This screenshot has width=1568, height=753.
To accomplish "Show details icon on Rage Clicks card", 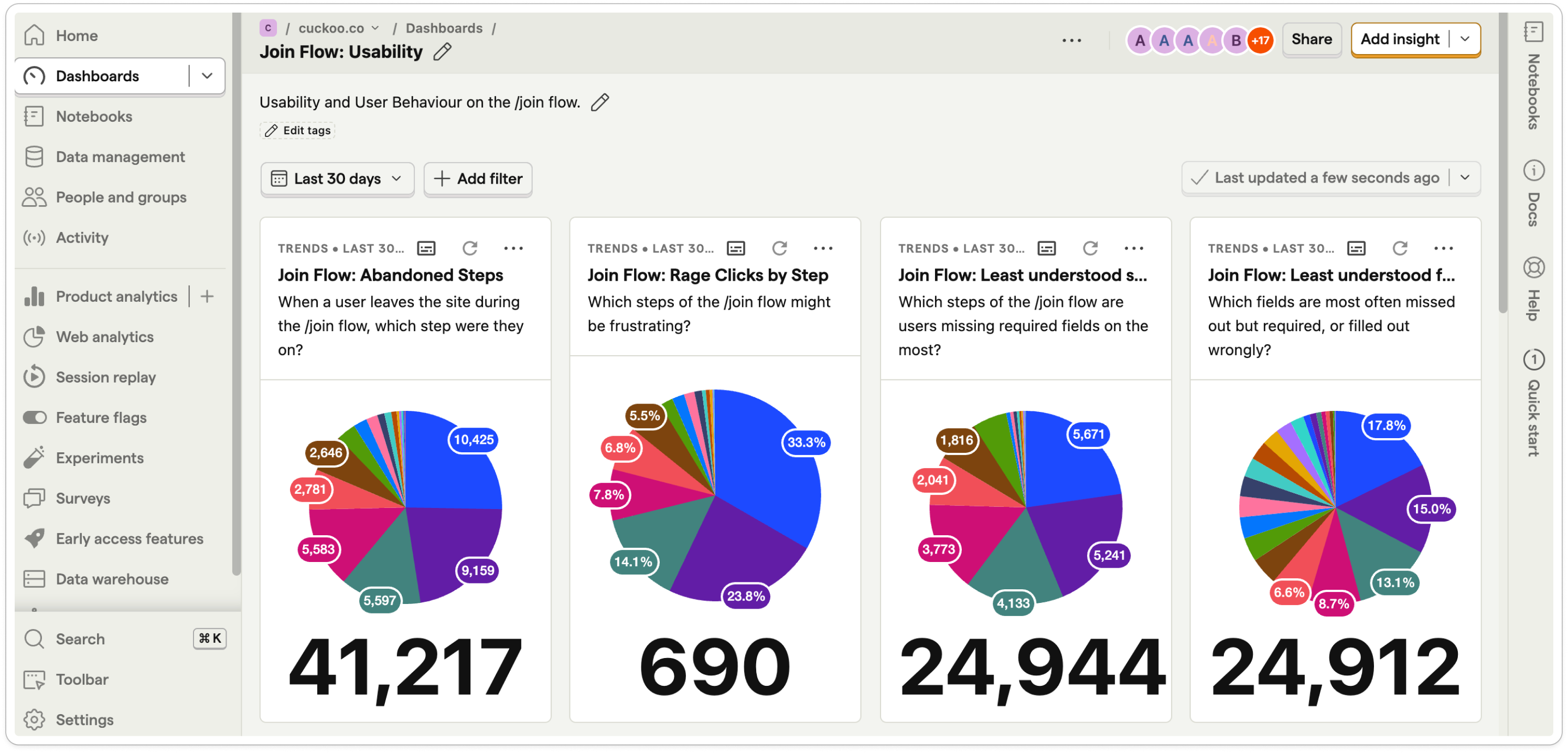I will click(735, 248).
